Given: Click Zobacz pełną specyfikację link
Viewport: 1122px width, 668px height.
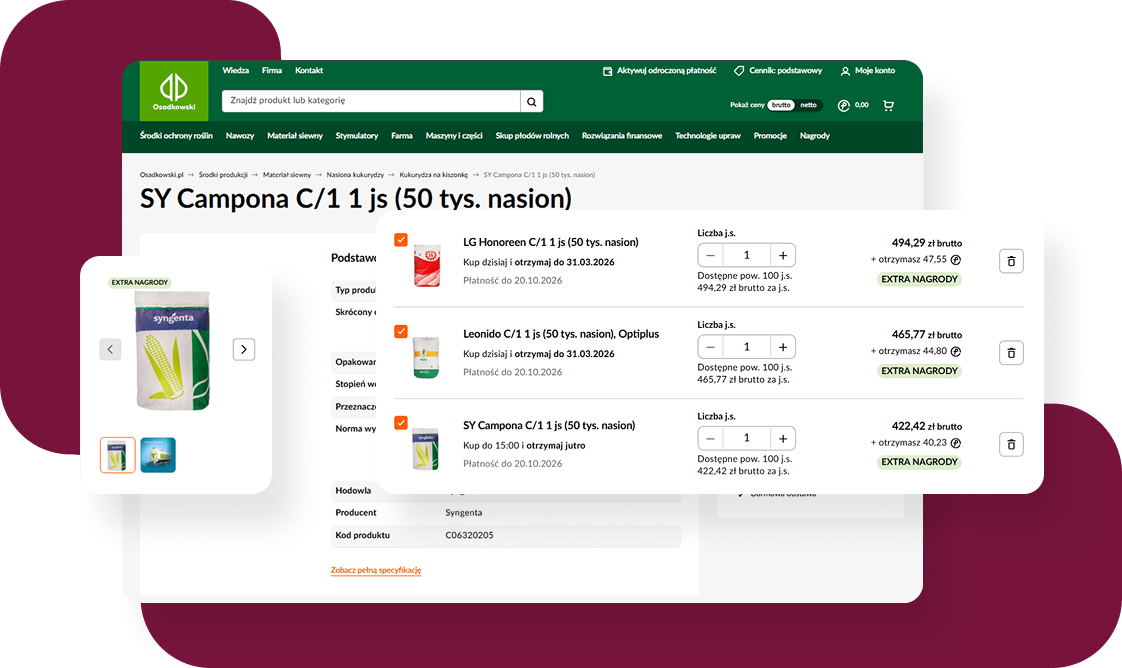Looking at the screenshot, I should tap(376, 570).
